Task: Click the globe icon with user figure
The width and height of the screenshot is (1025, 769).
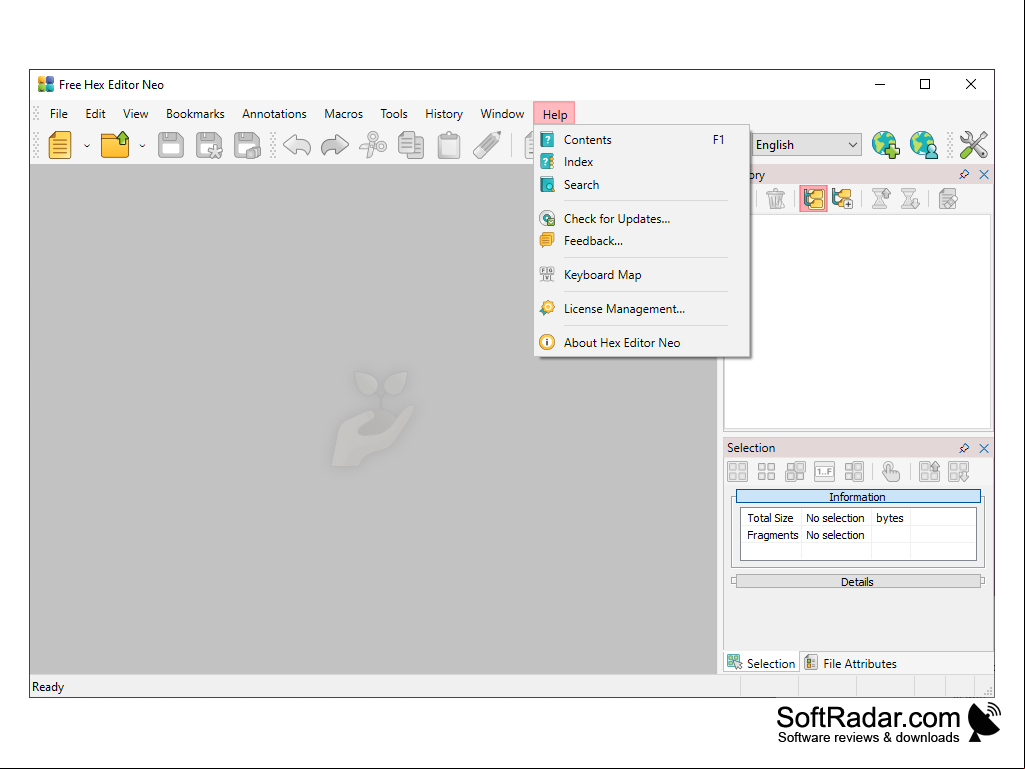Action: pyautogui.click(x=924, y=145)
